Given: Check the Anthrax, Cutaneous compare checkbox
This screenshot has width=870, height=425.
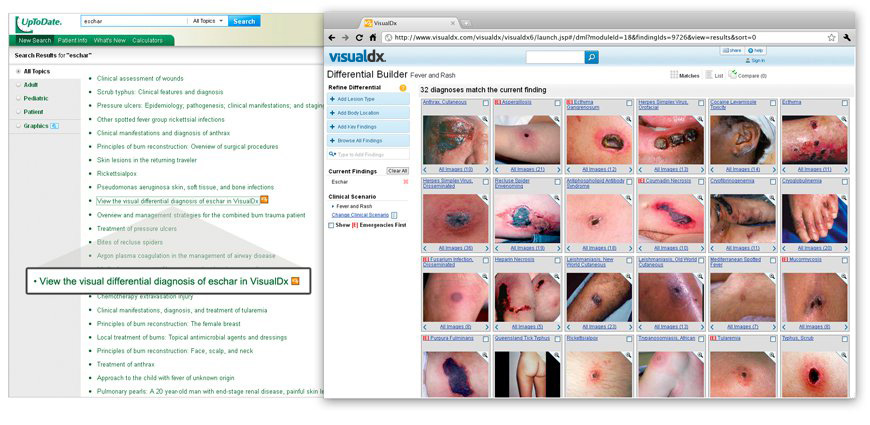Looking at the screenshot, I should 487,103.
